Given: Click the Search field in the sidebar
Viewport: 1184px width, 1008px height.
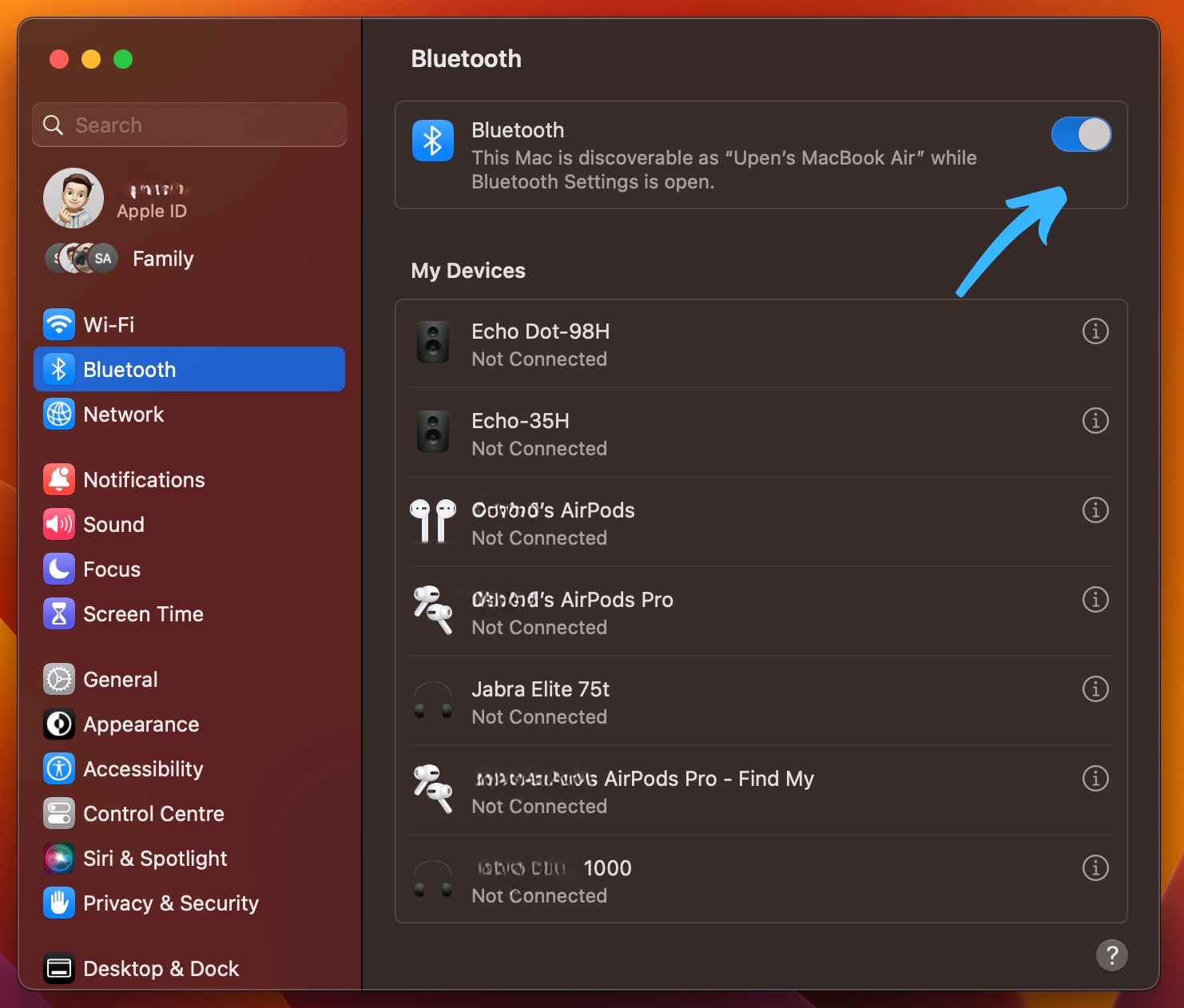Looking at the screenshot, I should click(189, 125).
